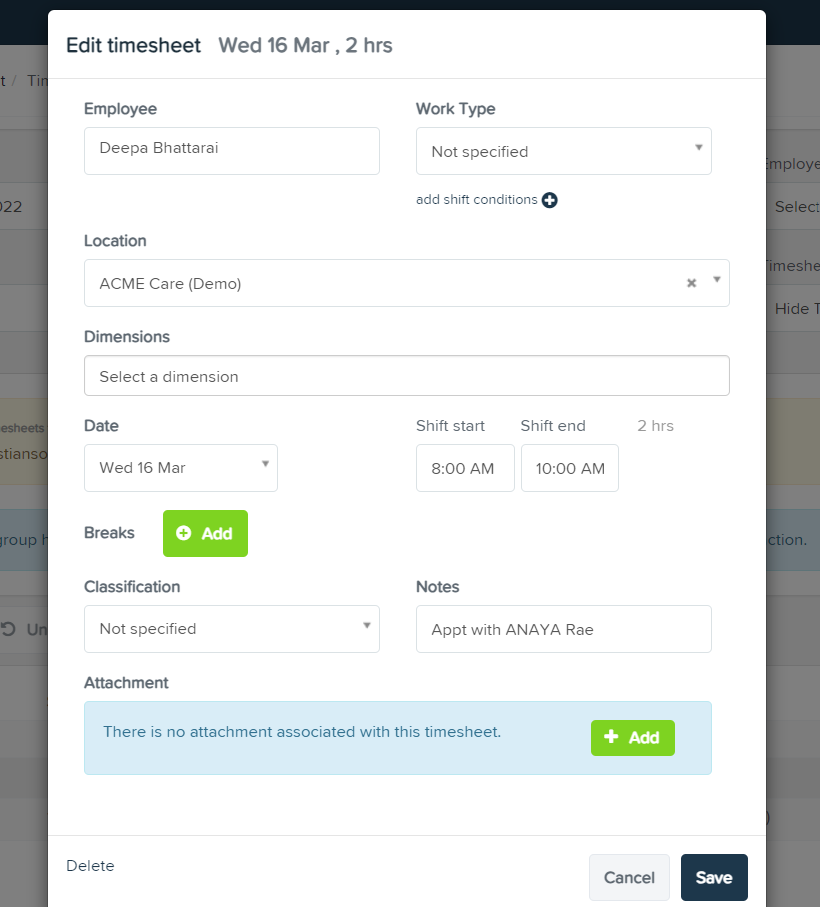Edit the note reading Appt with ANAYA Rae
The height and width of the screenshot is (907, 820).
point(563,628)
